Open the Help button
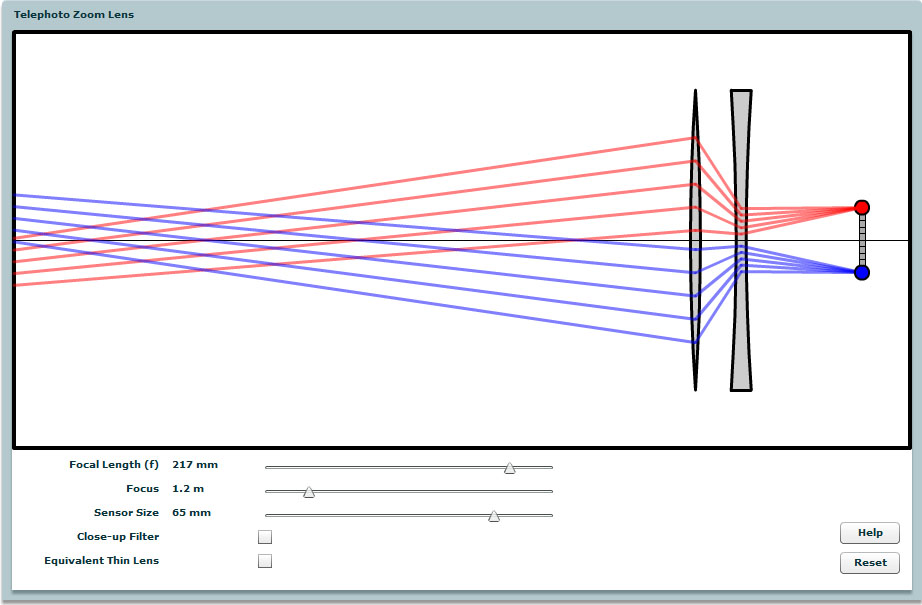922x605 pixels. click(x=869, y=533)
